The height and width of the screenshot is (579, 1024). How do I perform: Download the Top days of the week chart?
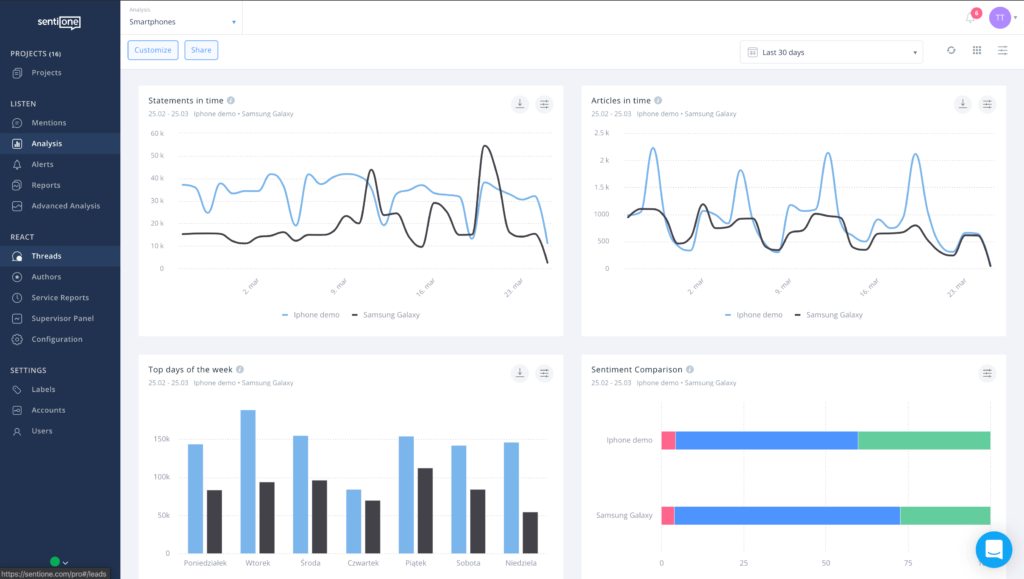(519, 372)
